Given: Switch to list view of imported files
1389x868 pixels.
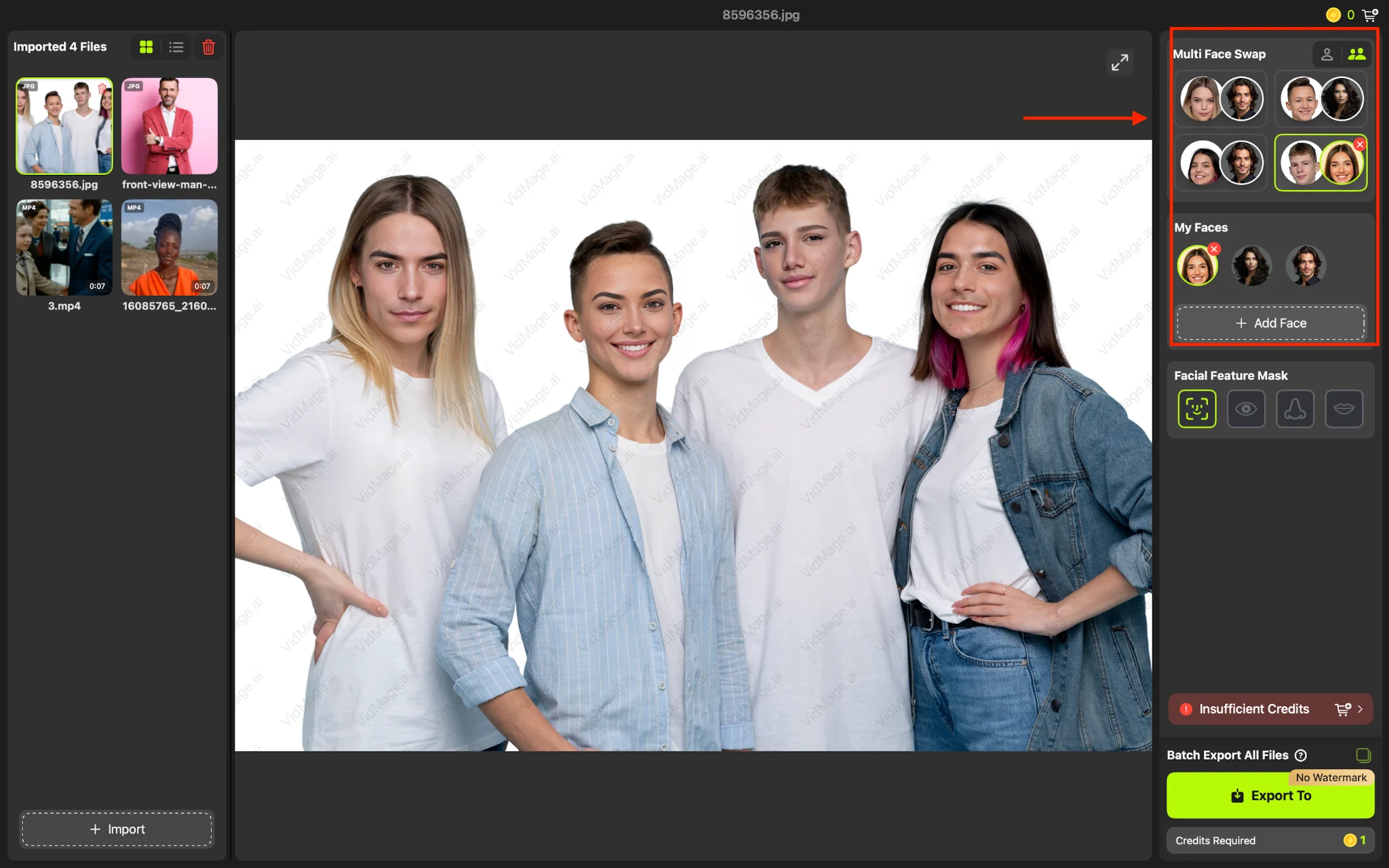Looking at the screenshot, I should (176, 47).
